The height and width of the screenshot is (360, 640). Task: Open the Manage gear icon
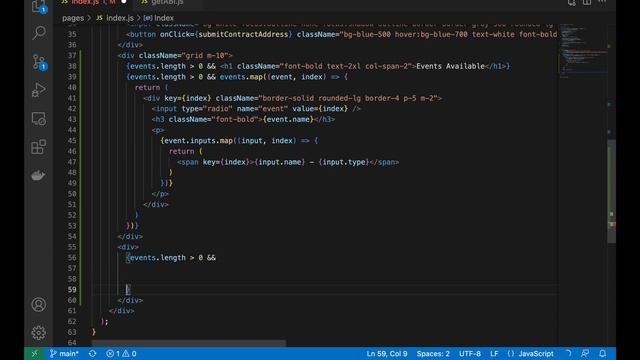[39, 333]
